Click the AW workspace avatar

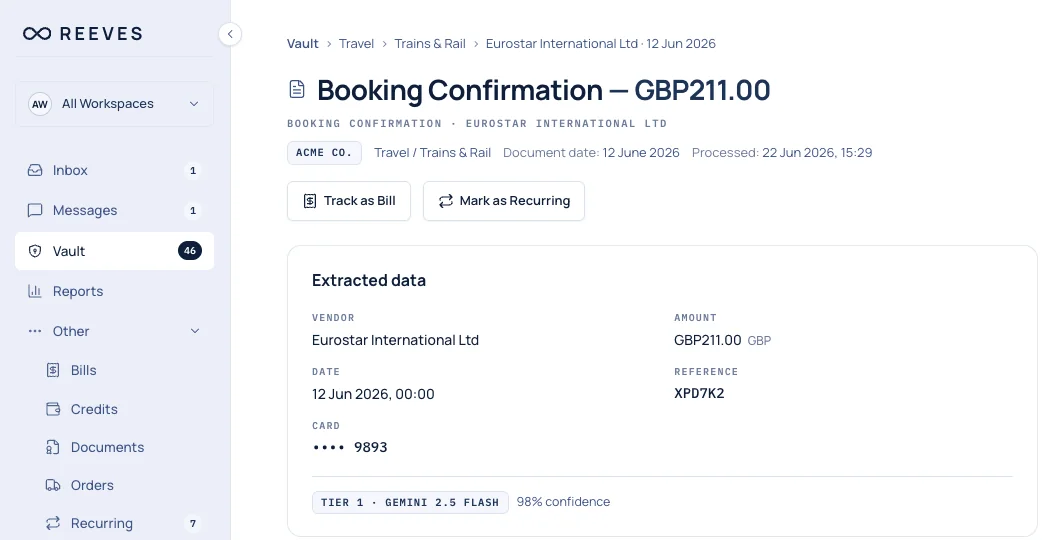40,104
